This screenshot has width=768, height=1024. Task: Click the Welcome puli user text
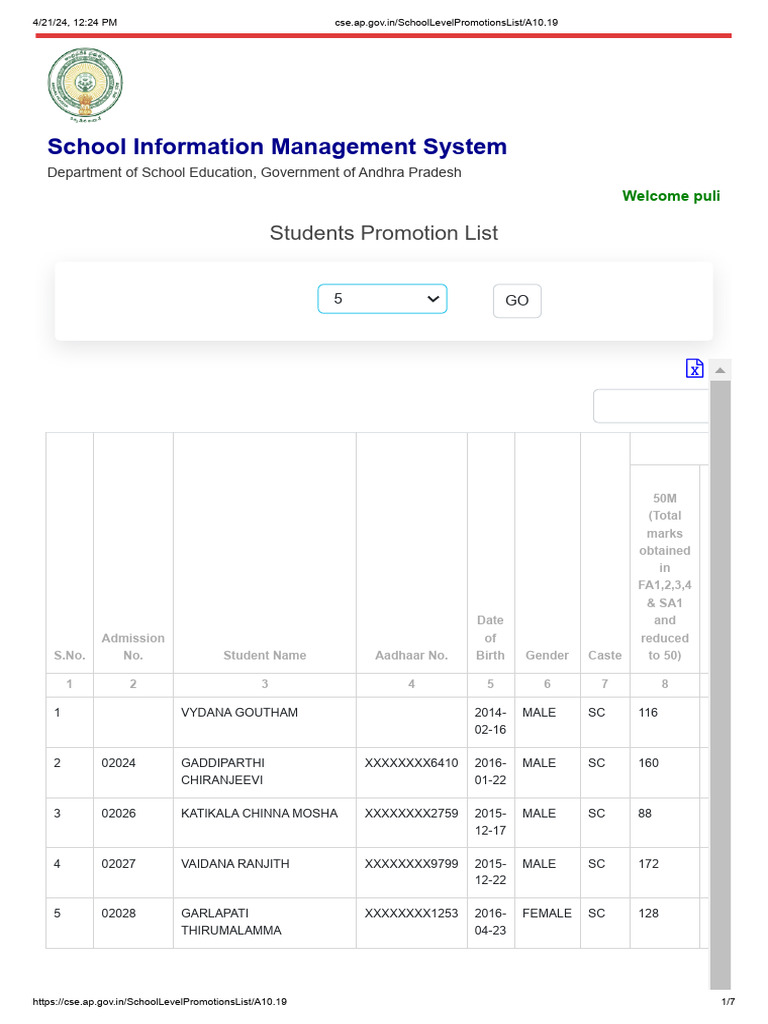[671, 196]
